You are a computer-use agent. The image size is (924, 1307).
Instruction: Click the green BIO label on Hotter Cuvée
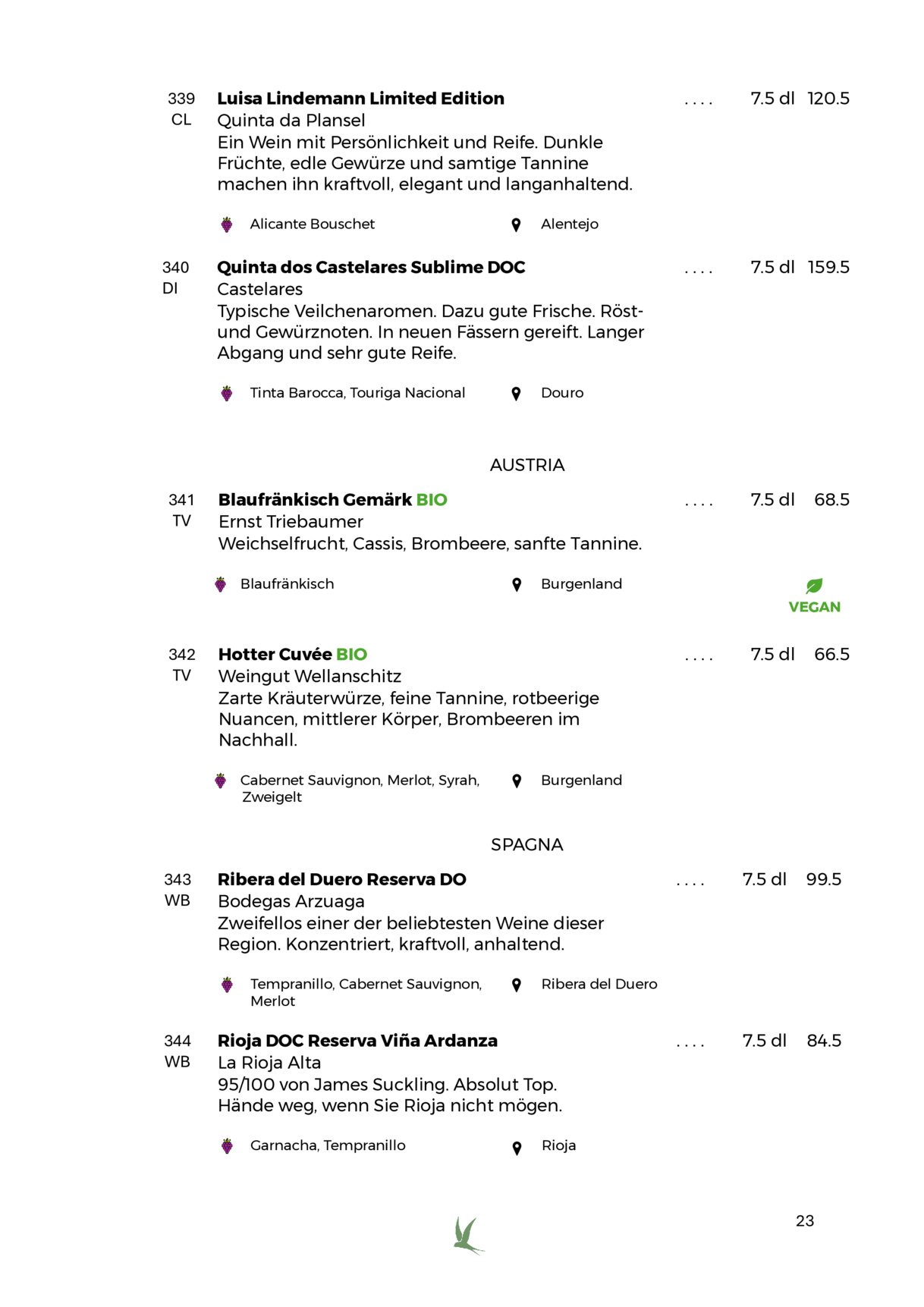(351, 655)
